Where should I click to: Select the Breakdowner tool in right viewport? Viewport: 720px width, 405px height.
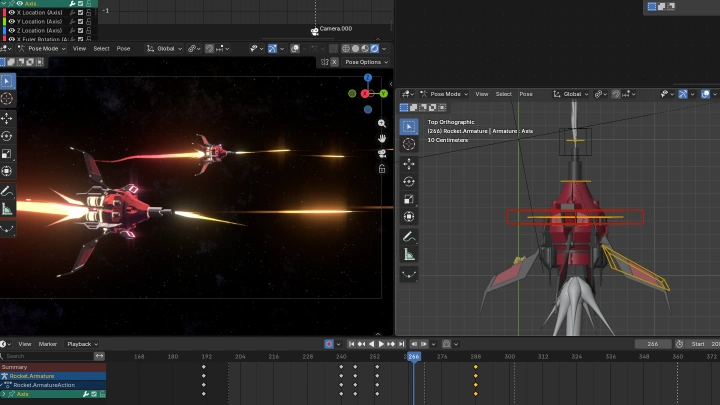[409, 275]
